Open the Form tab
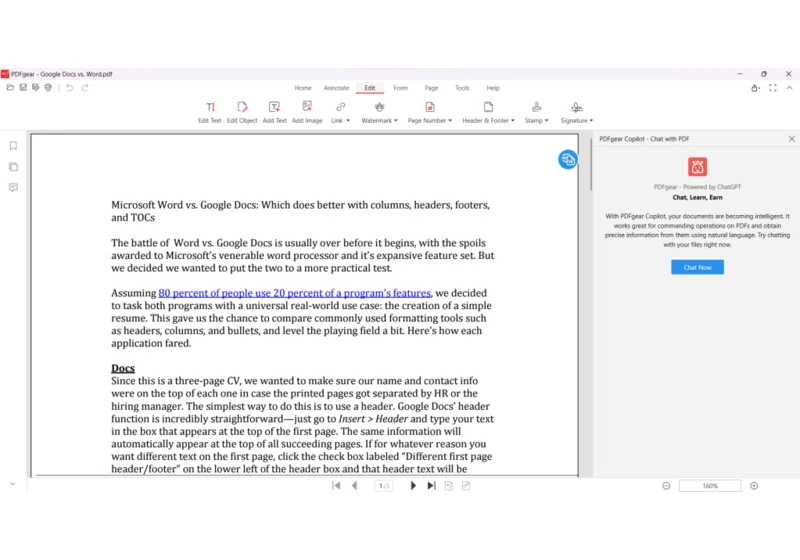800x560 pixels. (x=401, y=88)
